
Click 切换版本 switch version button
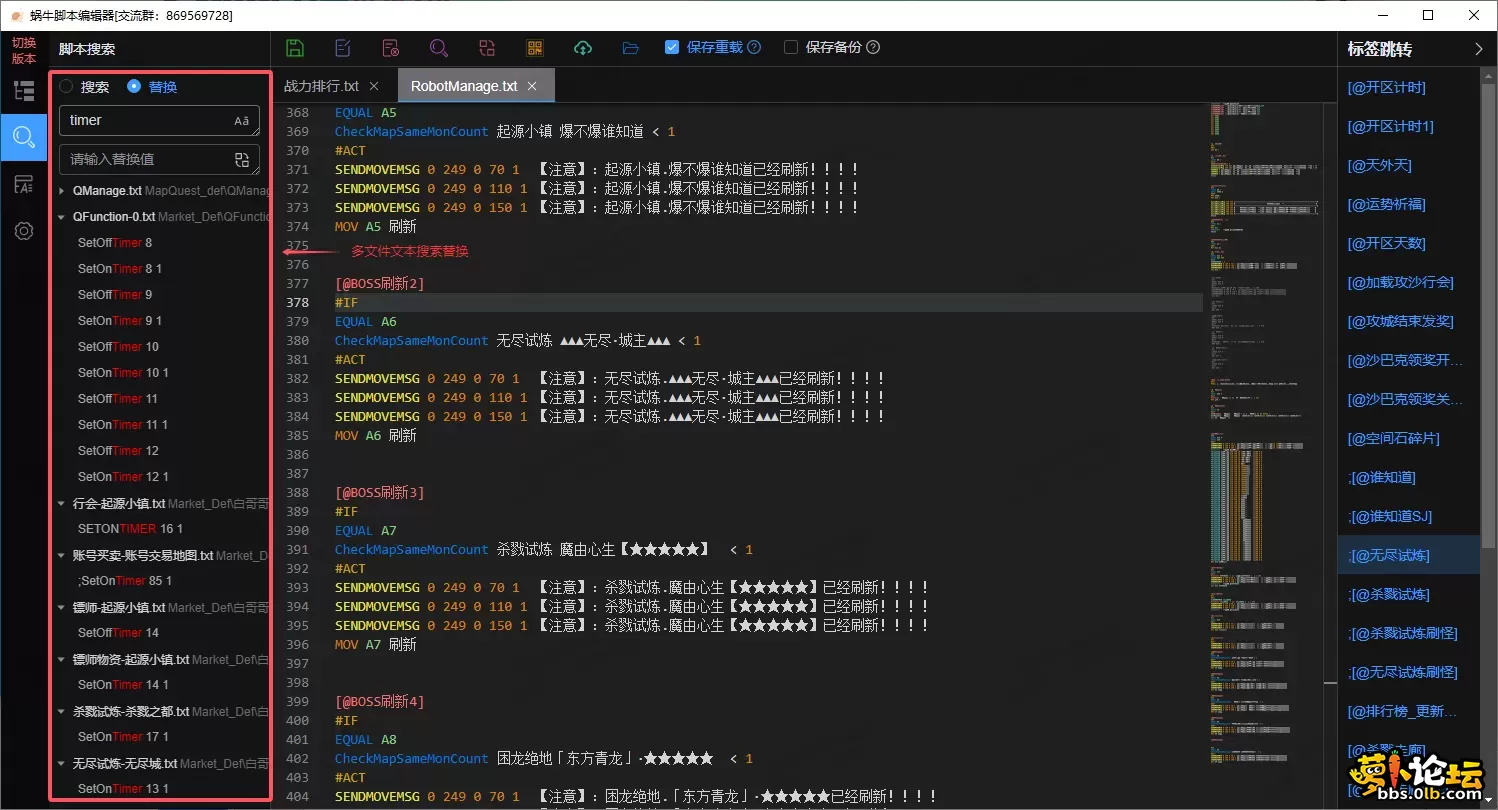pos(24,50)
